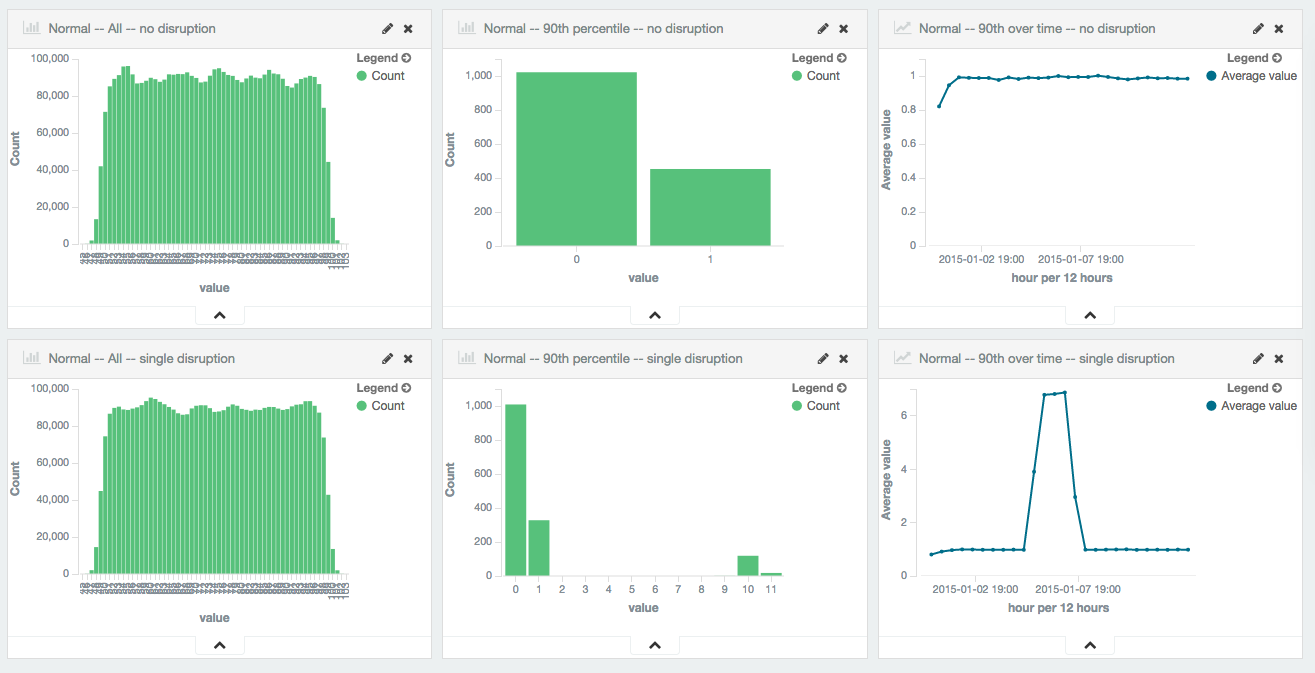The width and height of the screenshot is (1315, 673).
Task: Click the value 0 bar in no disruption percentile chart
Action: pyautogui.click(x=576, y=158)
